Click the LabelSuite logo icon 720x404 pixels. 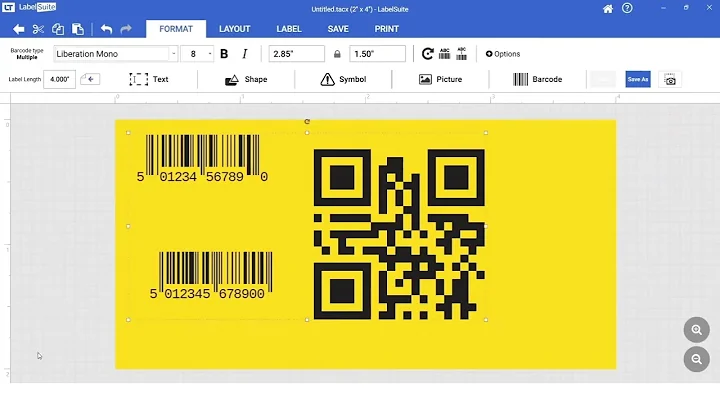pyautogui.click(x=8, y=7)
